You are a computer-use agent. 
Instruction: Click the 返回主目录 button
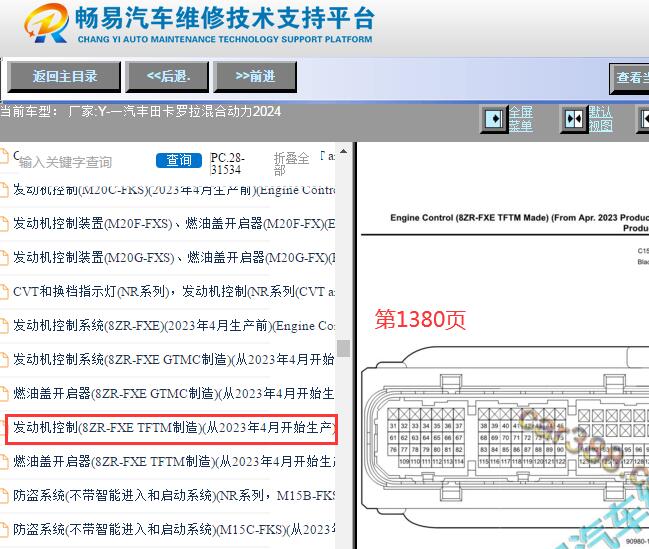coord(64,77)
